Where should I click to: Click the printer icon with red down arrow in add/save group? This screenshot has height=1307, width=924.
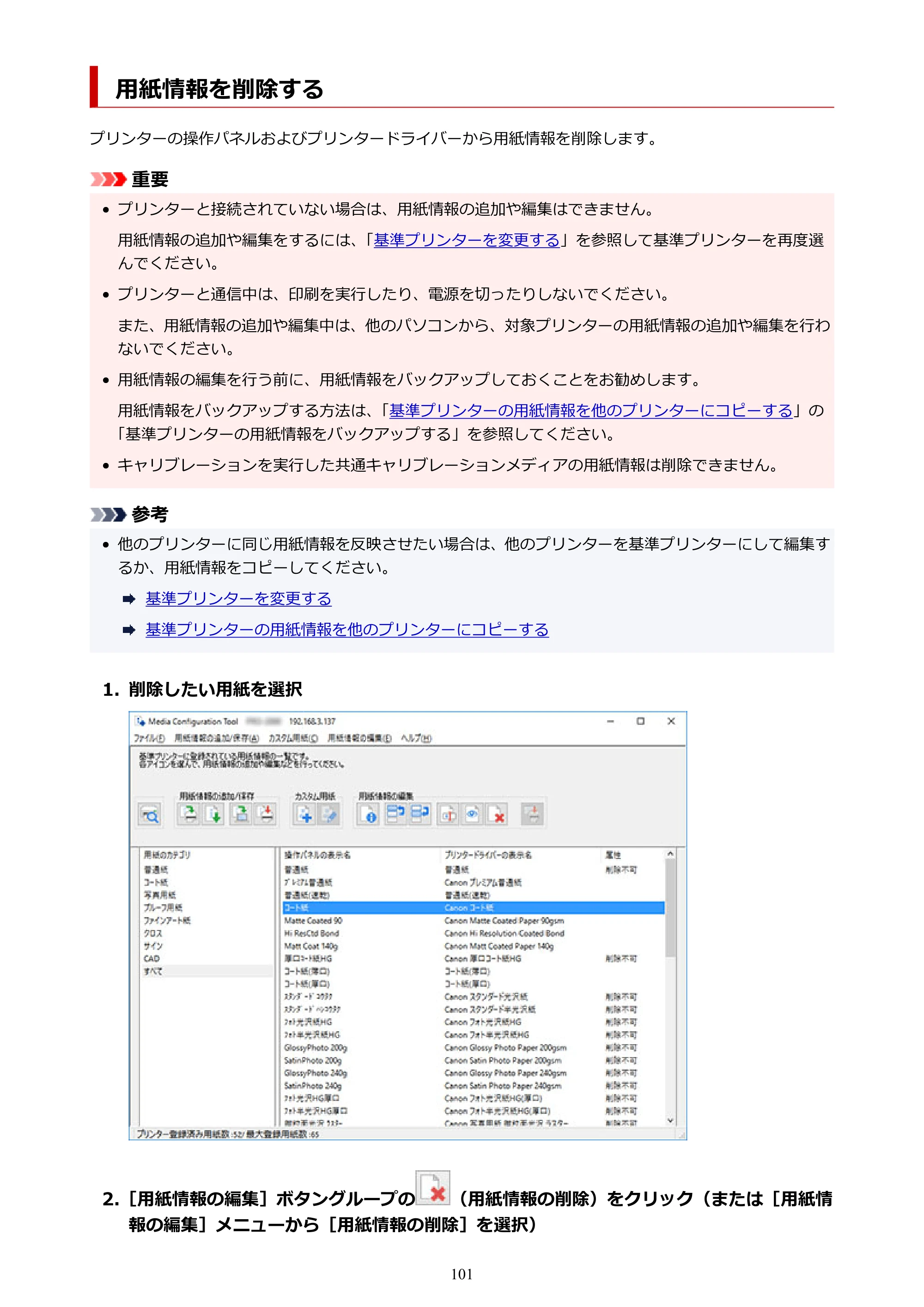[x=265, y=815]
